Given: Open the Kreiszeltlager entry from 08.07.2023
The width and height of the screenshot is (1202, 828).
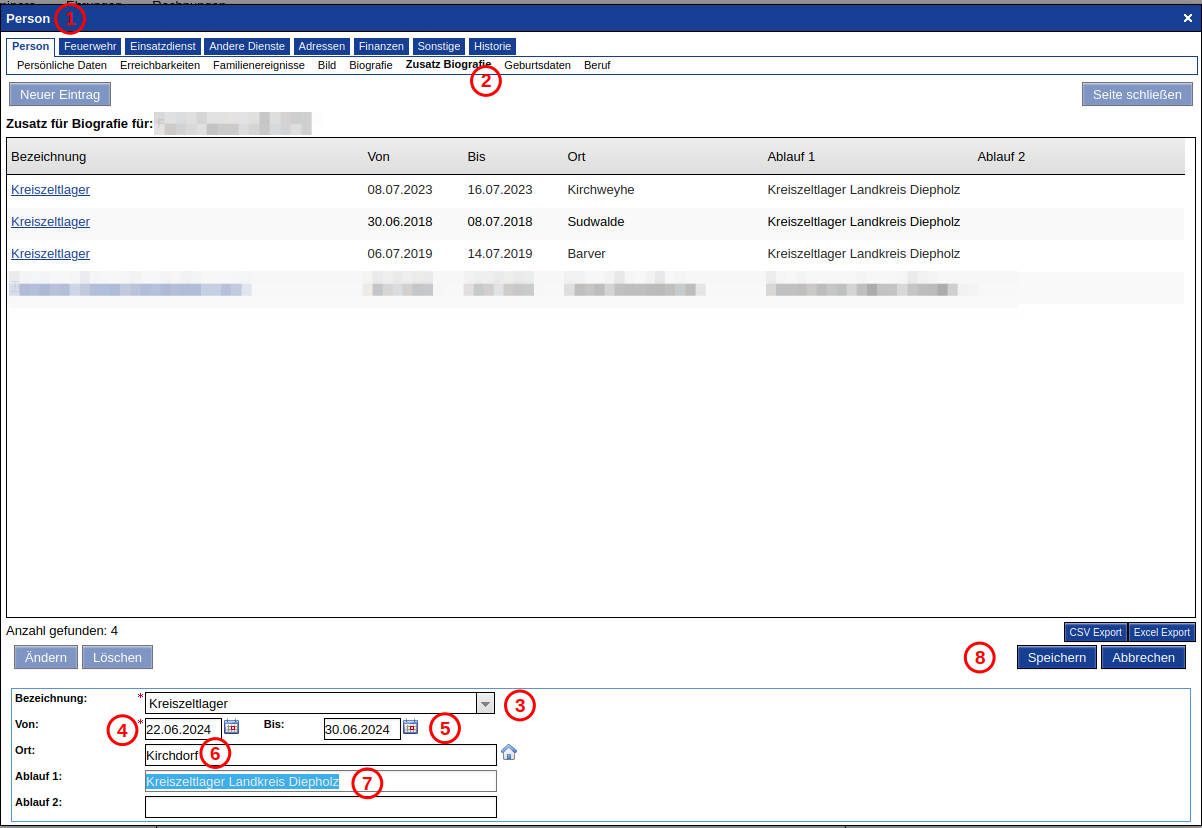Looking at the screenshot, I should point(50,189).
